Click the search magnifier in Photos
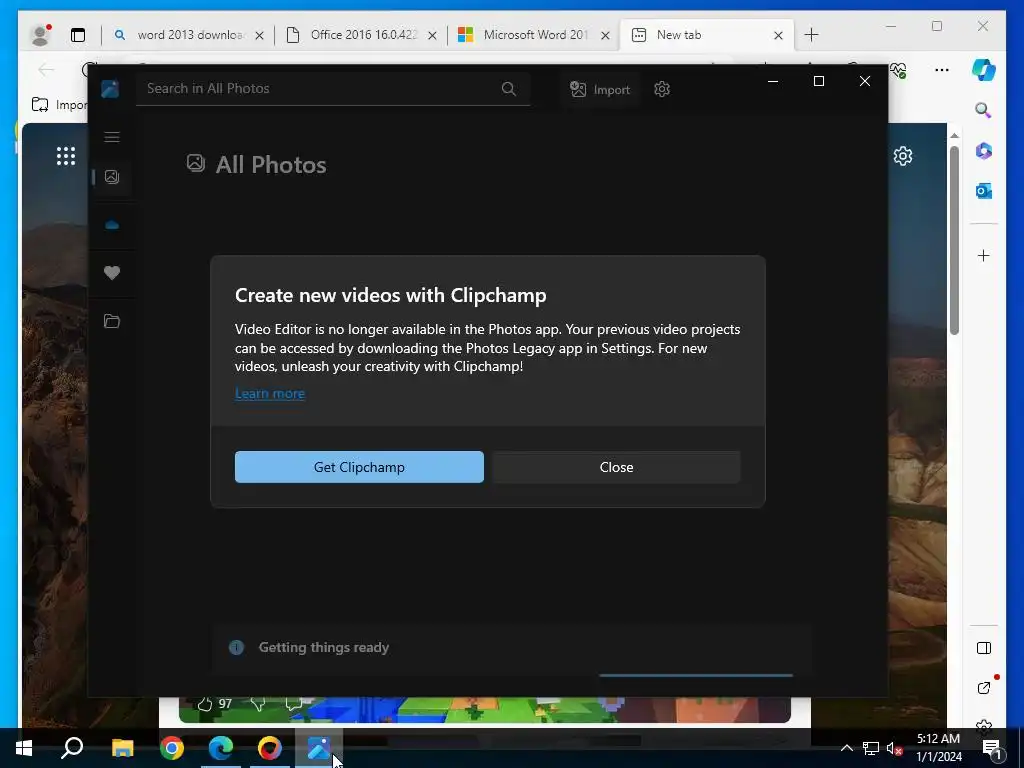This screenshot has height=768, width=1024. tap(509, 89)
